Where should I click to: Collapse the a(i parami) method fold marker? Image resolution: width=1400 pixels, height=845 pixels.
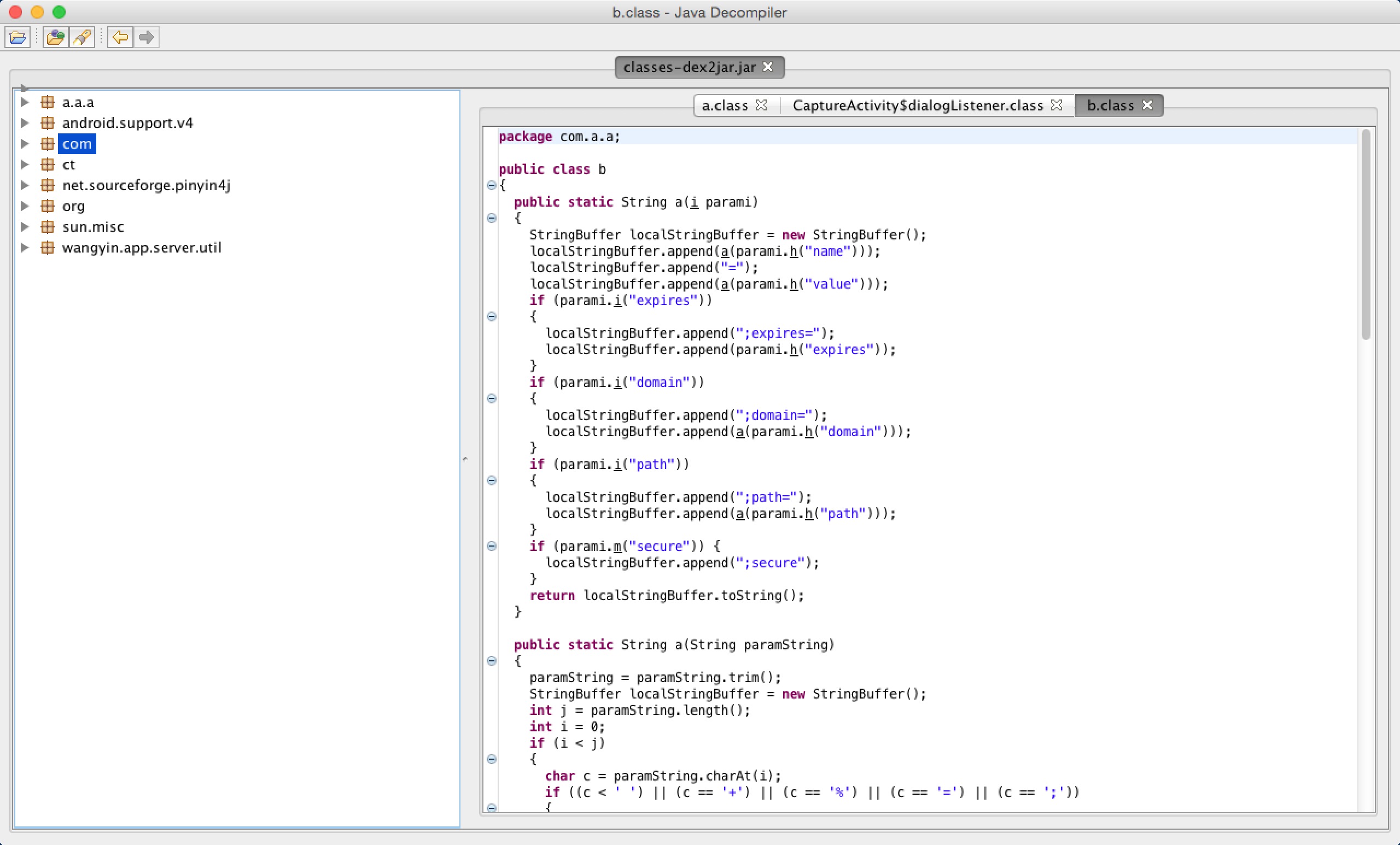pyautogui.click(x=492, y=218)
